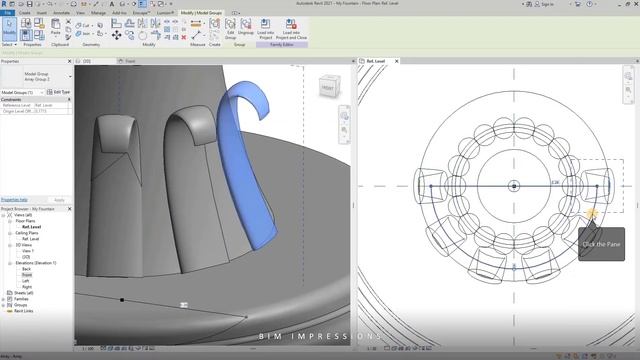Select Back elevation in Project Browser
This screenshot has height=360, width=640.
(26, 269)
